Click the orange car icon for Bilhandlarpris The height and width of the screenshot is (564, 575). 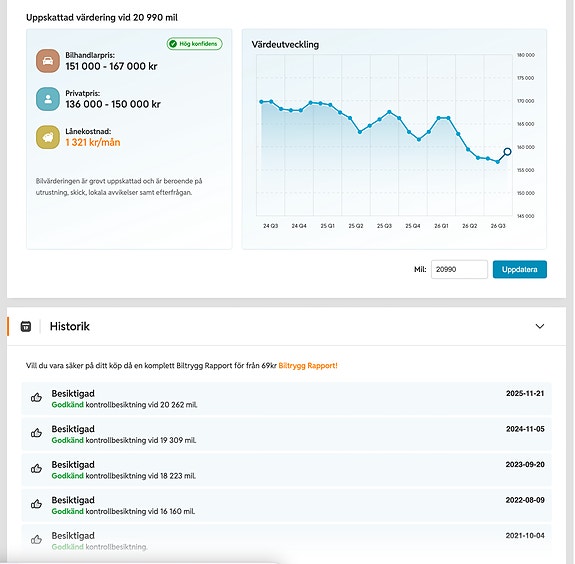point(48,61)
